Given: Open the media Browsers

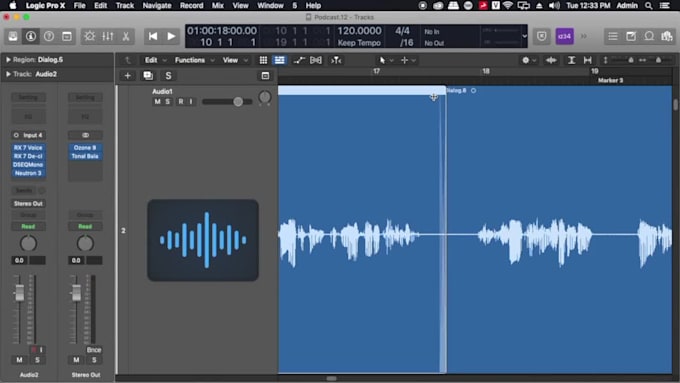Looking at the screenshot, I should 667,36.
